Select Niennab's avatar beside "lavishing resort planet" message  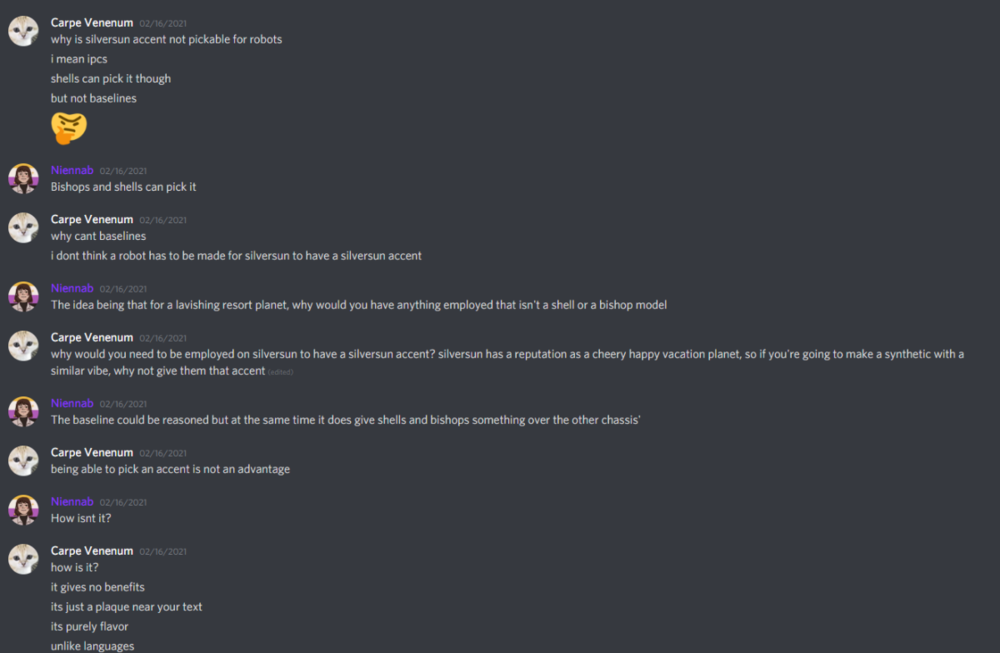[24, 297]
